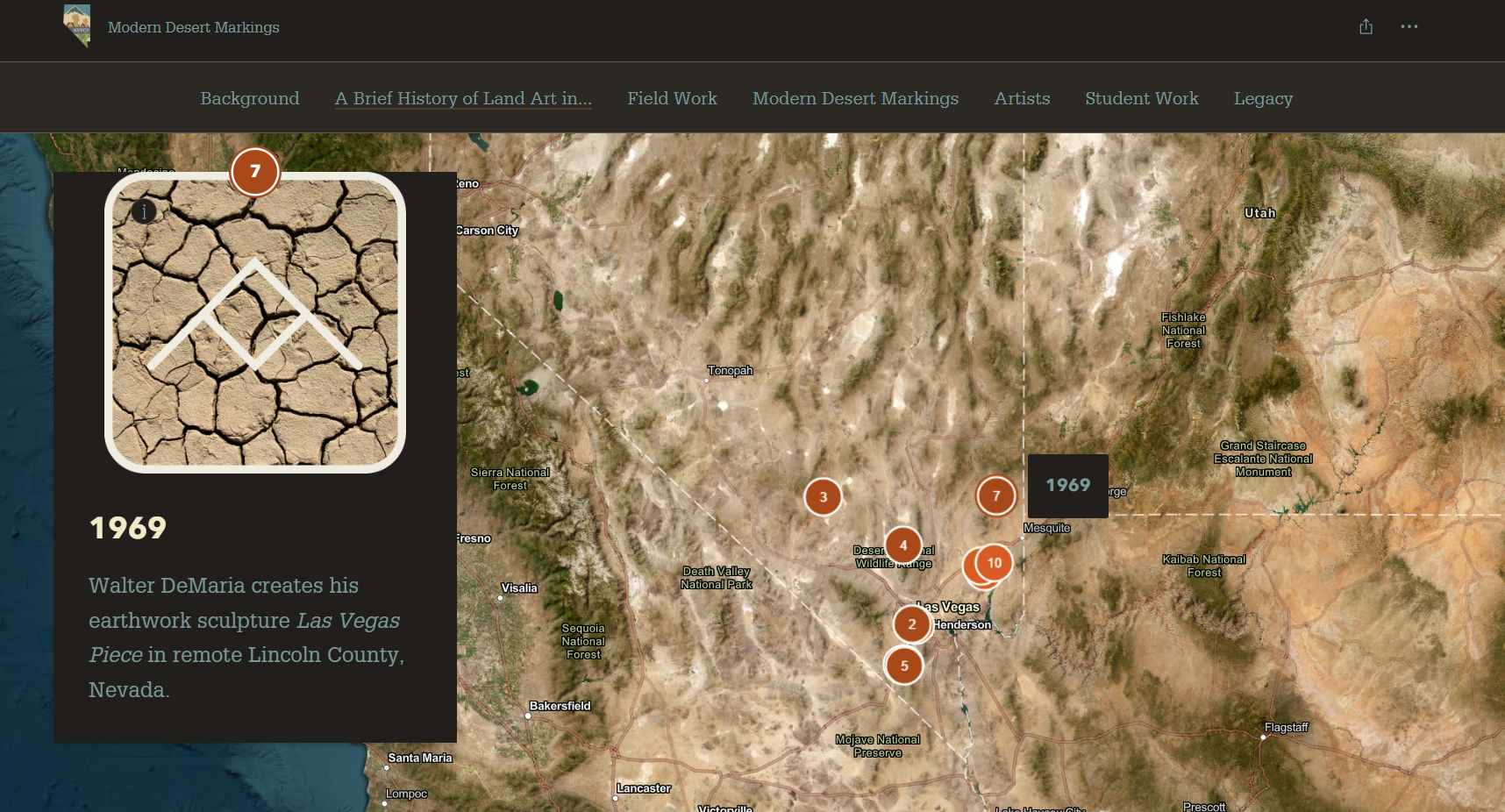Click the 1969 map tooltip label
The height and width of the screenshot is (812, 1505).
point(1067,486)
